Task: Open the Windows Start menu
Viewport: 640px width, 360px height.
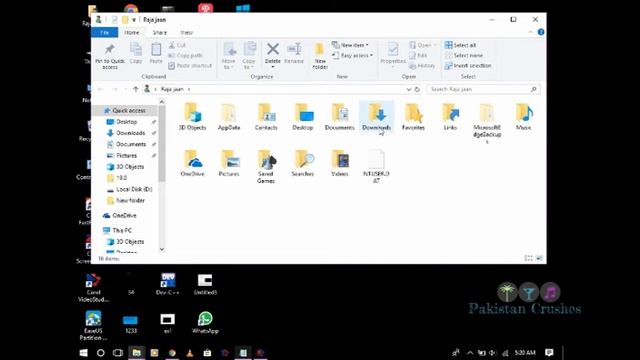Action: 83,353
